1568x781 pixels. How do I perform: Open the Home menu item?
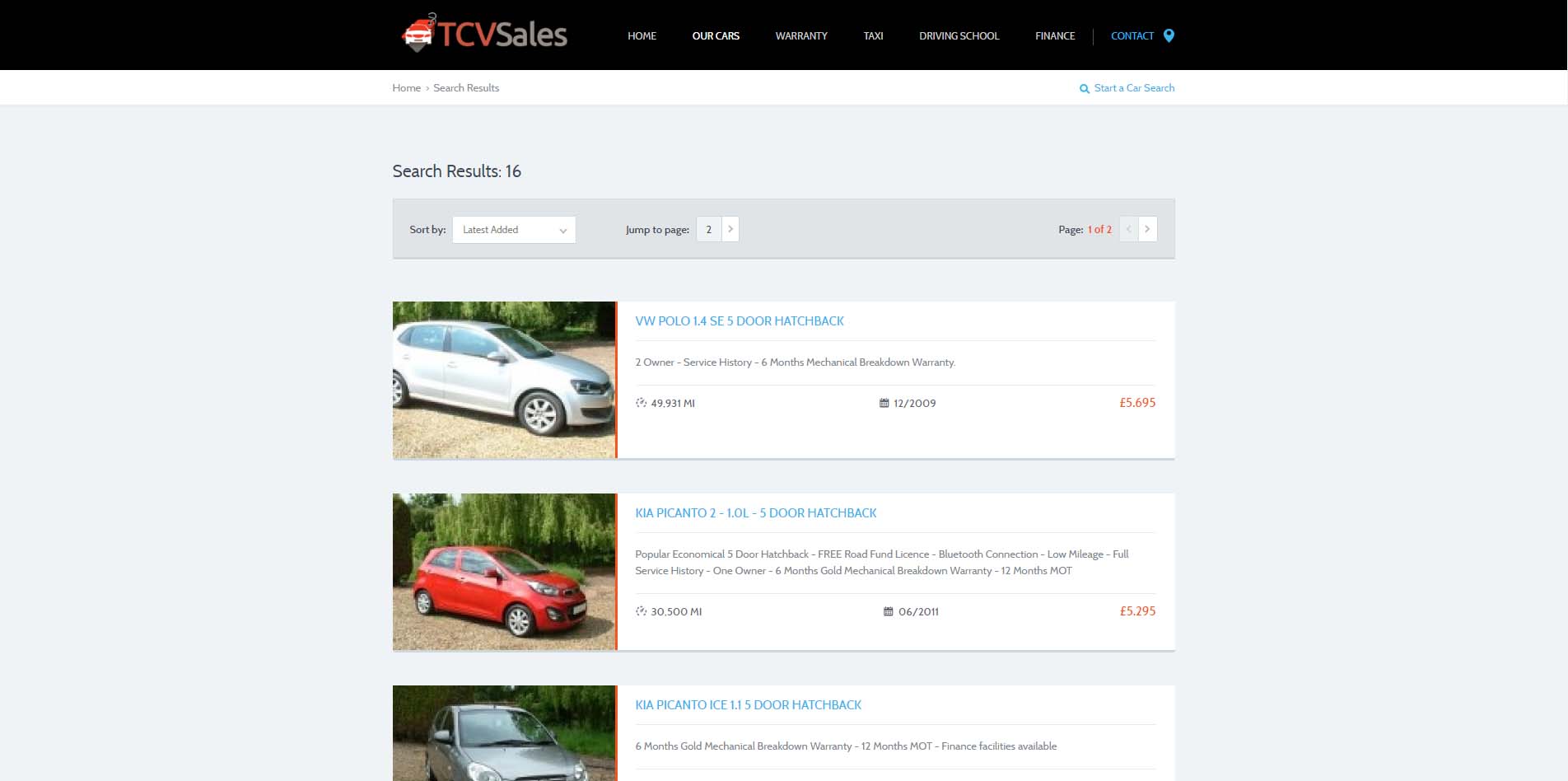[x=642, y=36]
